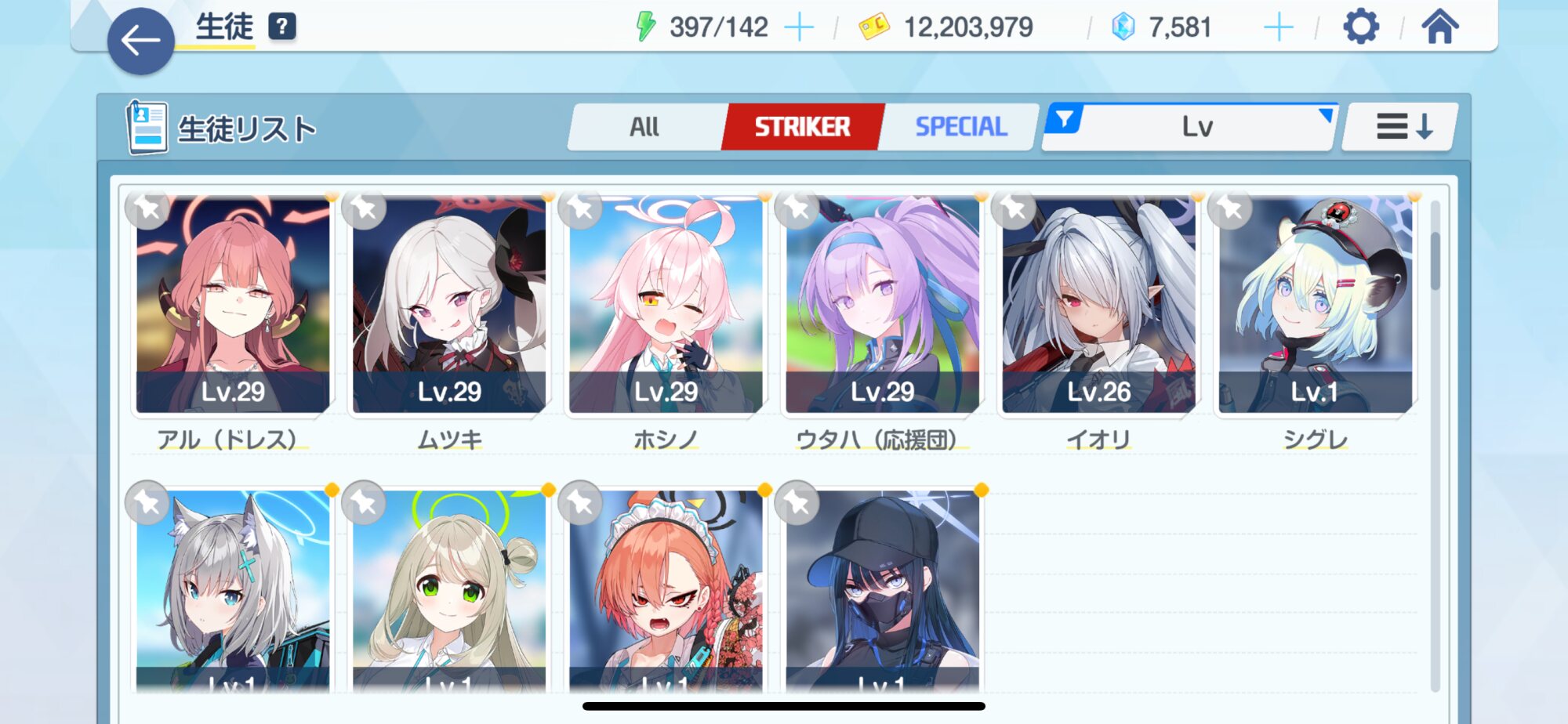The image size is (1568, 724).
Task: Toggle favorite pin on アル(ドレス) card
Action: click(x=148, y=208)
